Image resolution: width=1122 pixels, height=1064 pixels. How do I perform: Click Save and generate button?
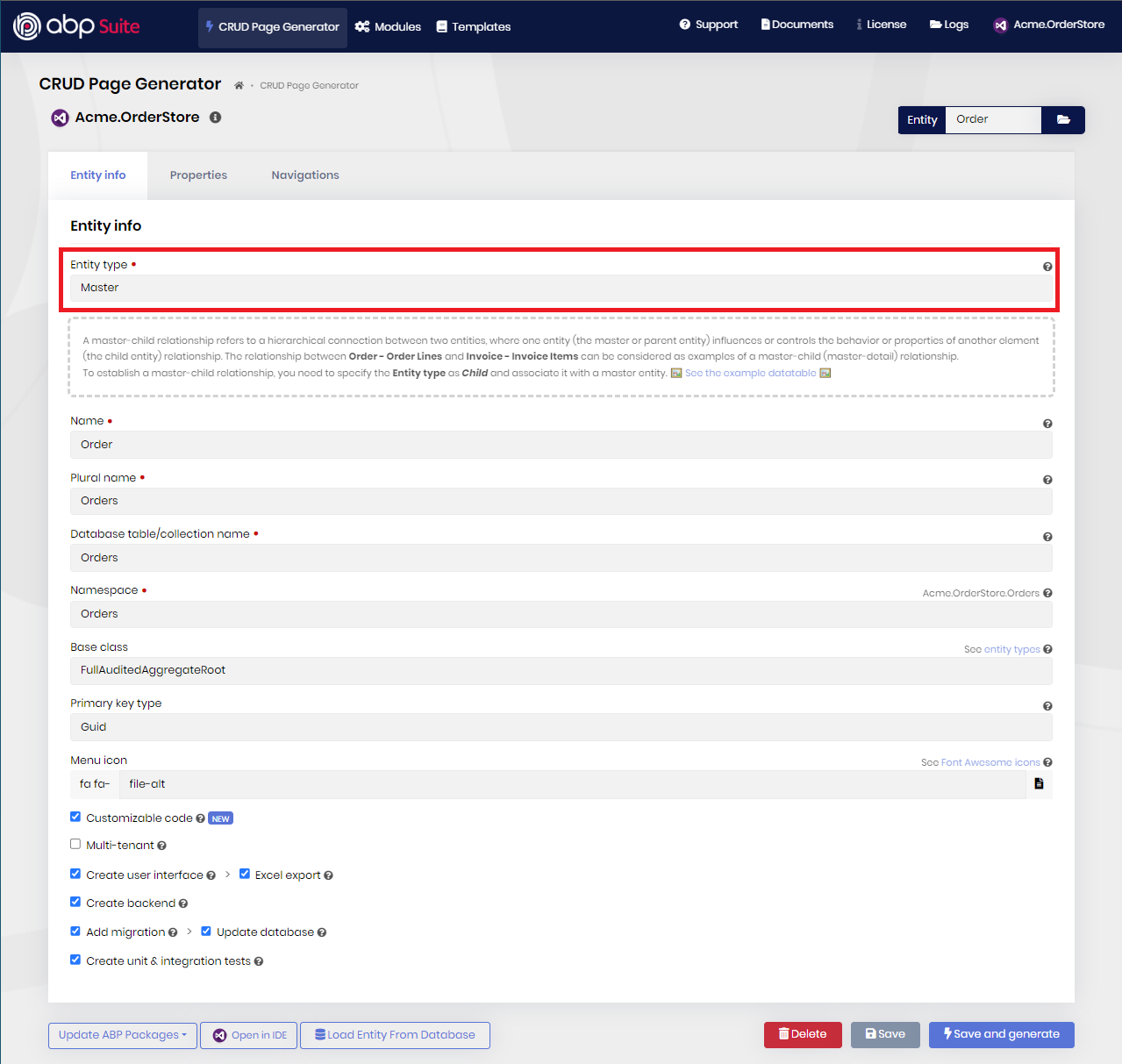click(x=1002, y=1035)
